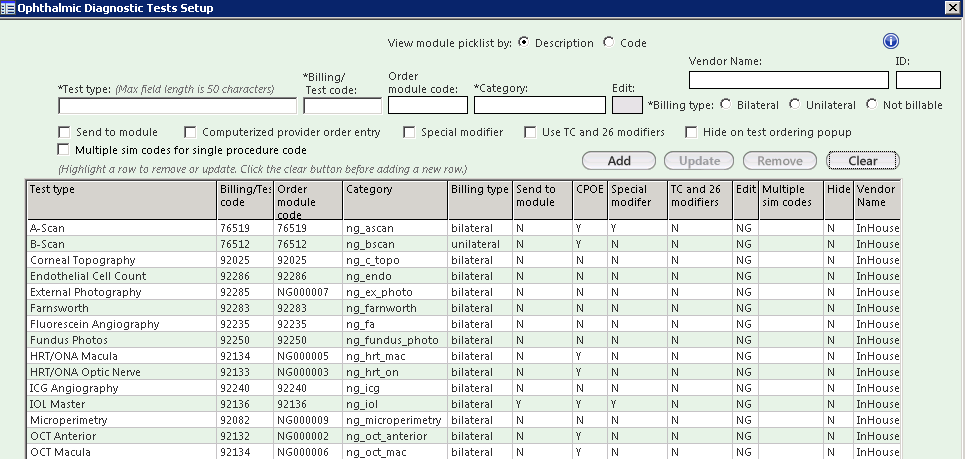Click the ng_c_topo category cell
The height and width of the screenshot is (459, 965).
(x=395, y=260)
